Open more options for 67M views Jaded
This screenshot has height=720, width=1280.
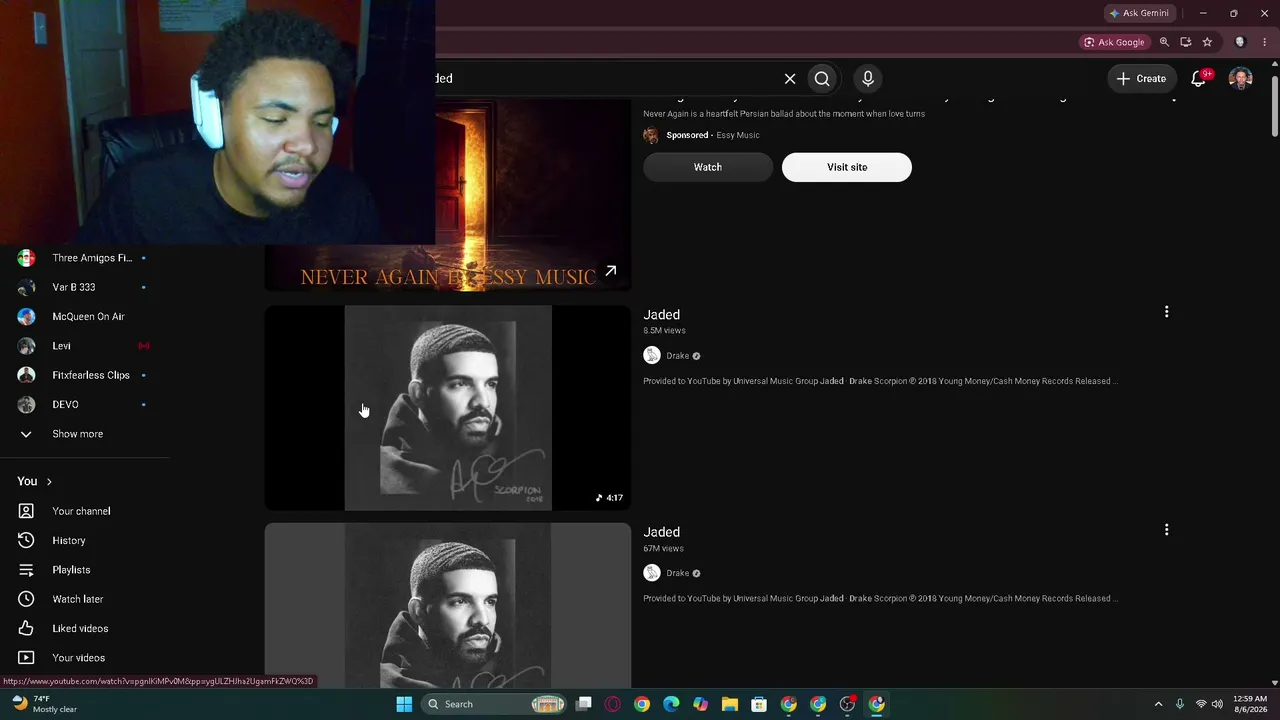(x=1166, y=530)
